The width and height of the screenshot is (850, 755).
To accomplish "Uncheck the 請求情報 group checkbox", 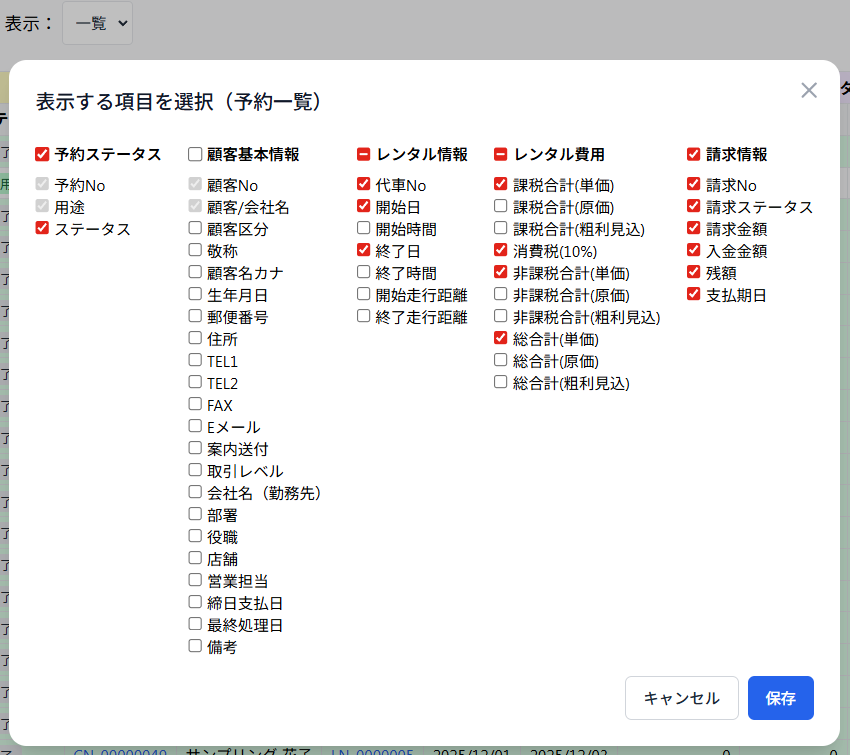I will [x=694, y=154].
